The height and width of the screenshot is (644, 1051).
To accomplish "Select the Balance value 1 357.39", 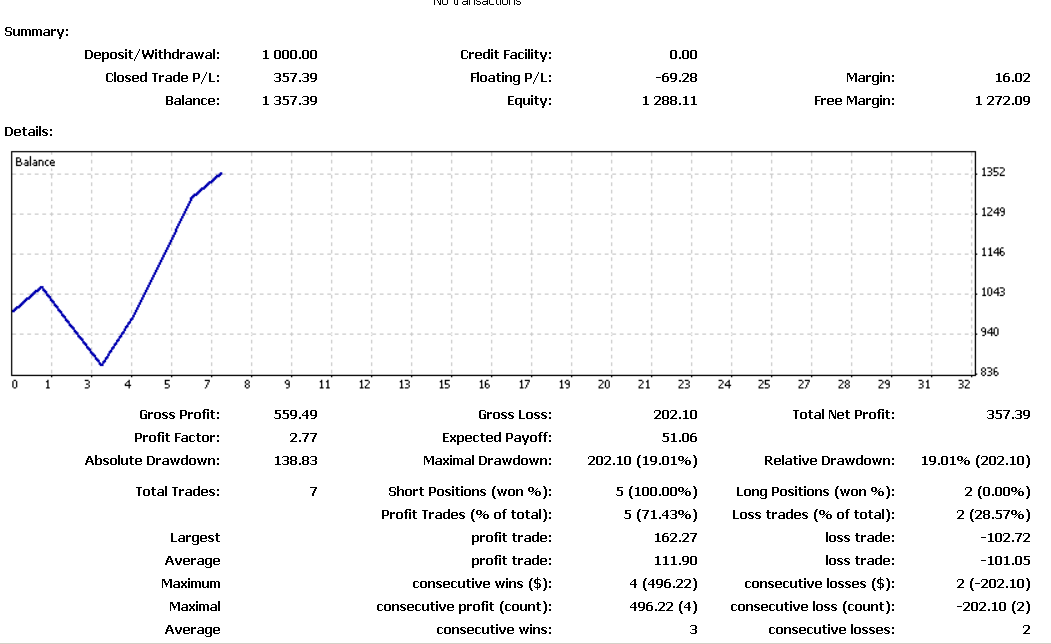I will tap(290, 101).
